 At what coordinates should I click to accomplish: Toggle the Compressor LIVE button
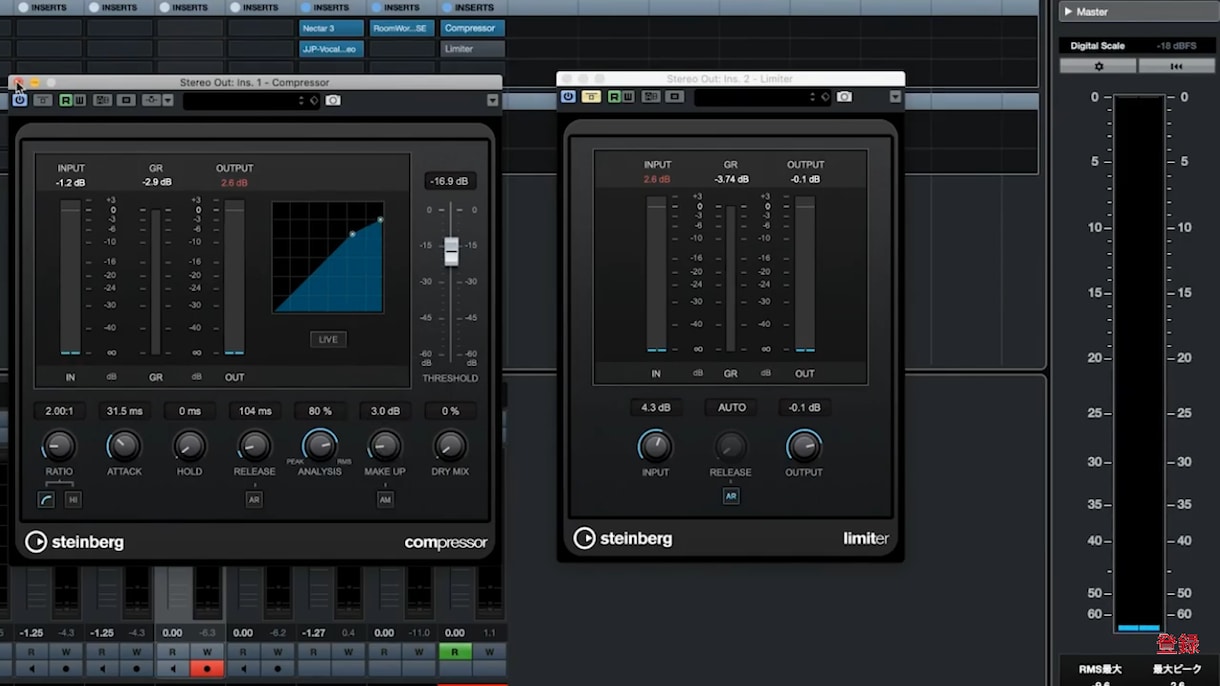[328, 339]
